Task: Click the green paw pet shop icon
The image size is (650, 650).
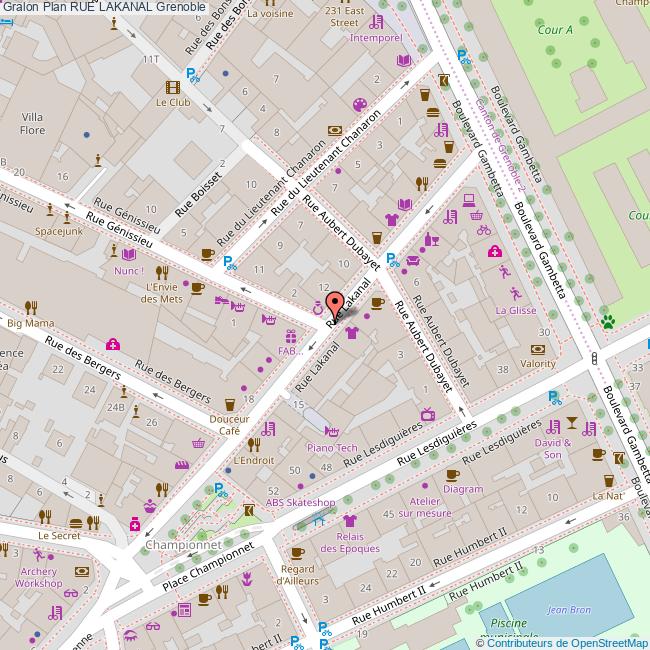Action: [x=607, y=321]
